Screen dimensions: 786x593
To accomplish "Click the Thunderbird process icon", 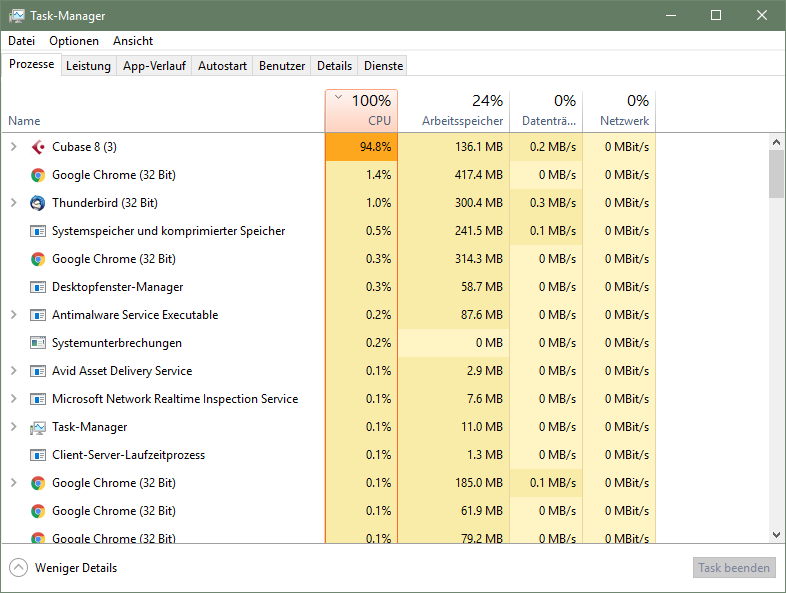I will (x=38, y=203).
